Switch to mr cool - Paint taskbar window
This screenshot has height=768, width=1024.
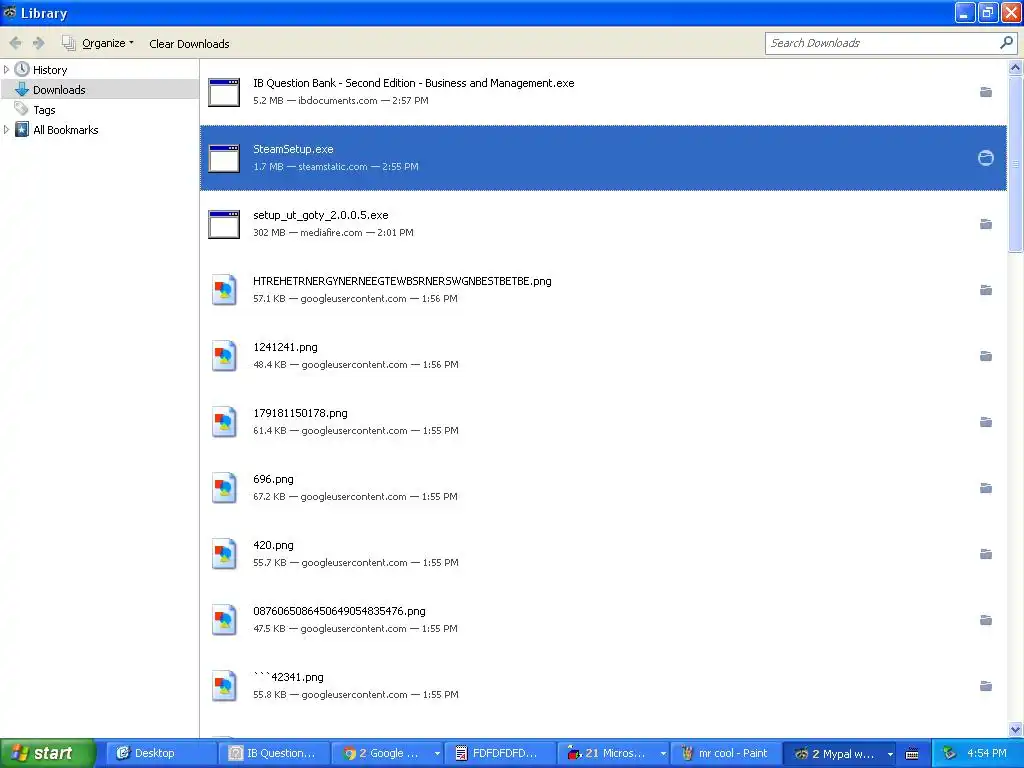[x=726, y=753]
